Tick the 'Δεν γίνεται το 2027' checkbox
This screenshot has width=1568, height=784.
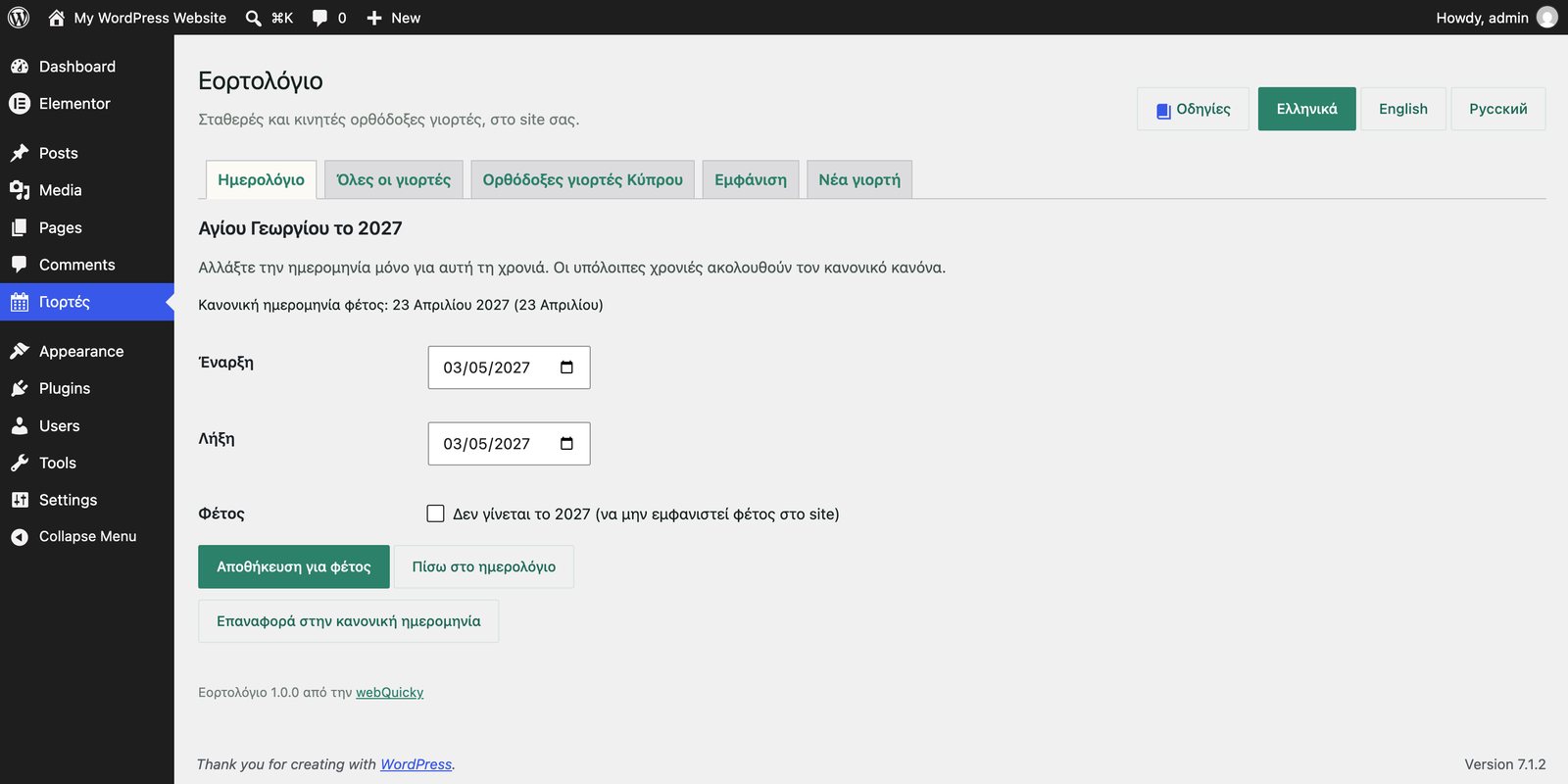[436, 514]
